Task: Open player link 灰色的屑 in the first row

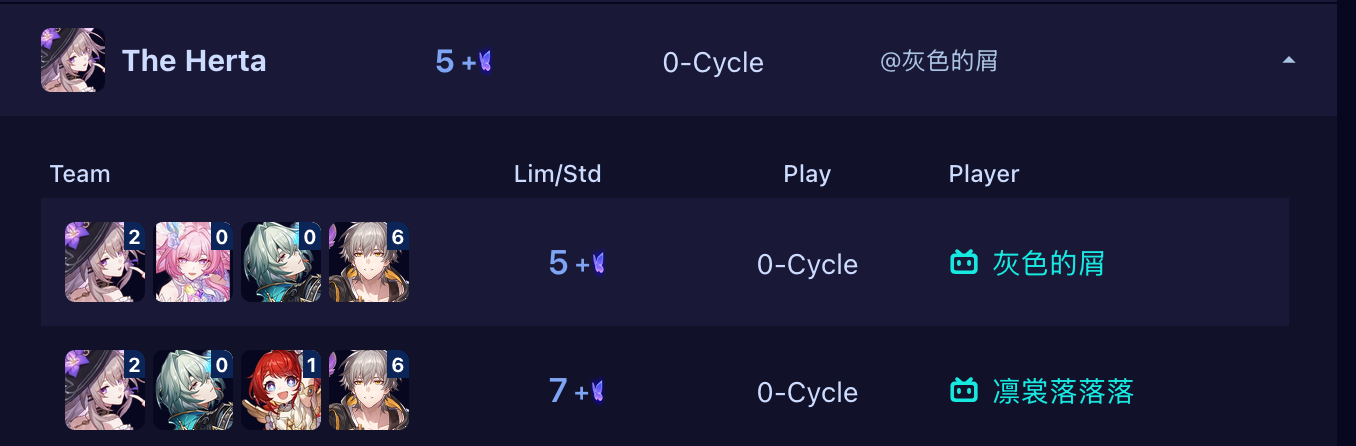Action: click(1048, 264)
